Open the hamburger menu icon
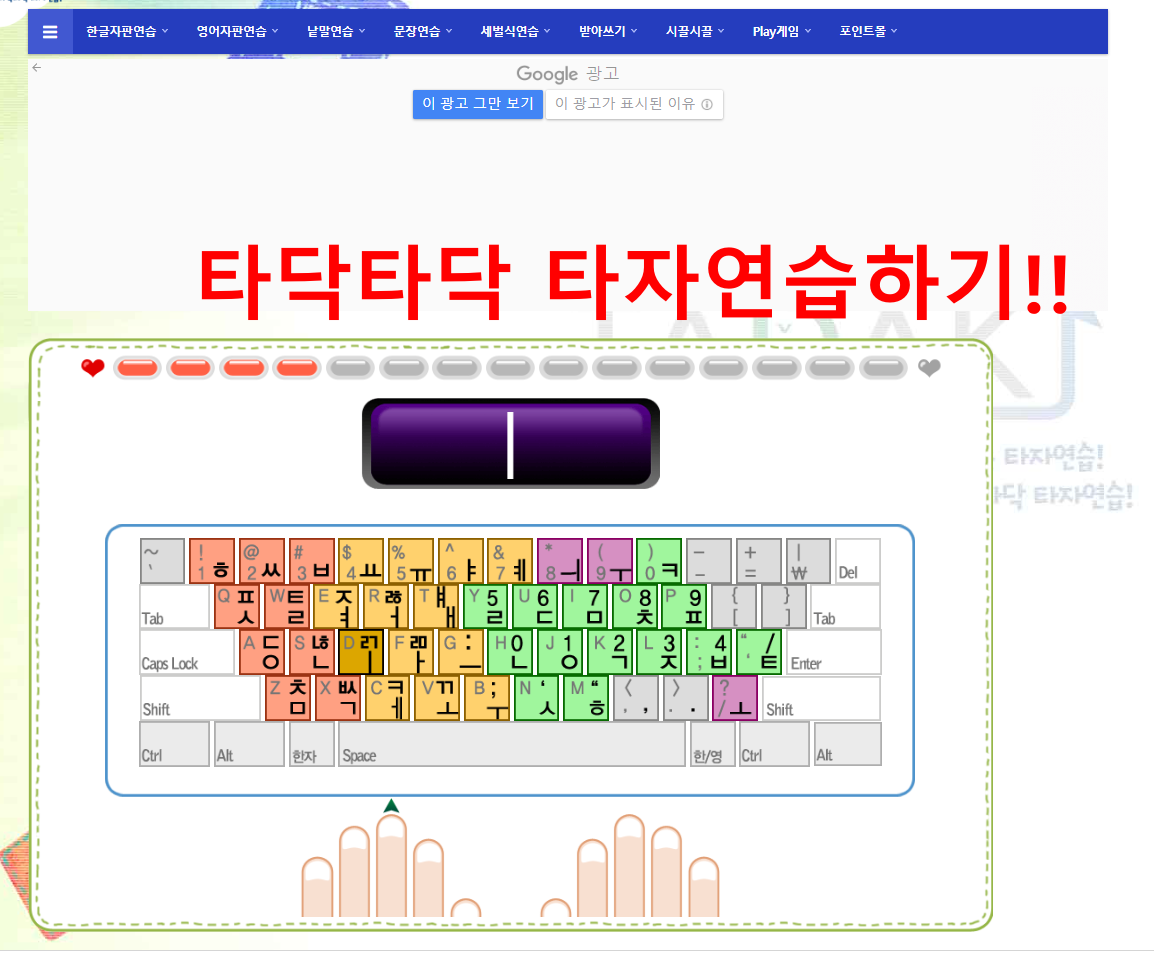The image size is (1154, 956). coord(49,31)
